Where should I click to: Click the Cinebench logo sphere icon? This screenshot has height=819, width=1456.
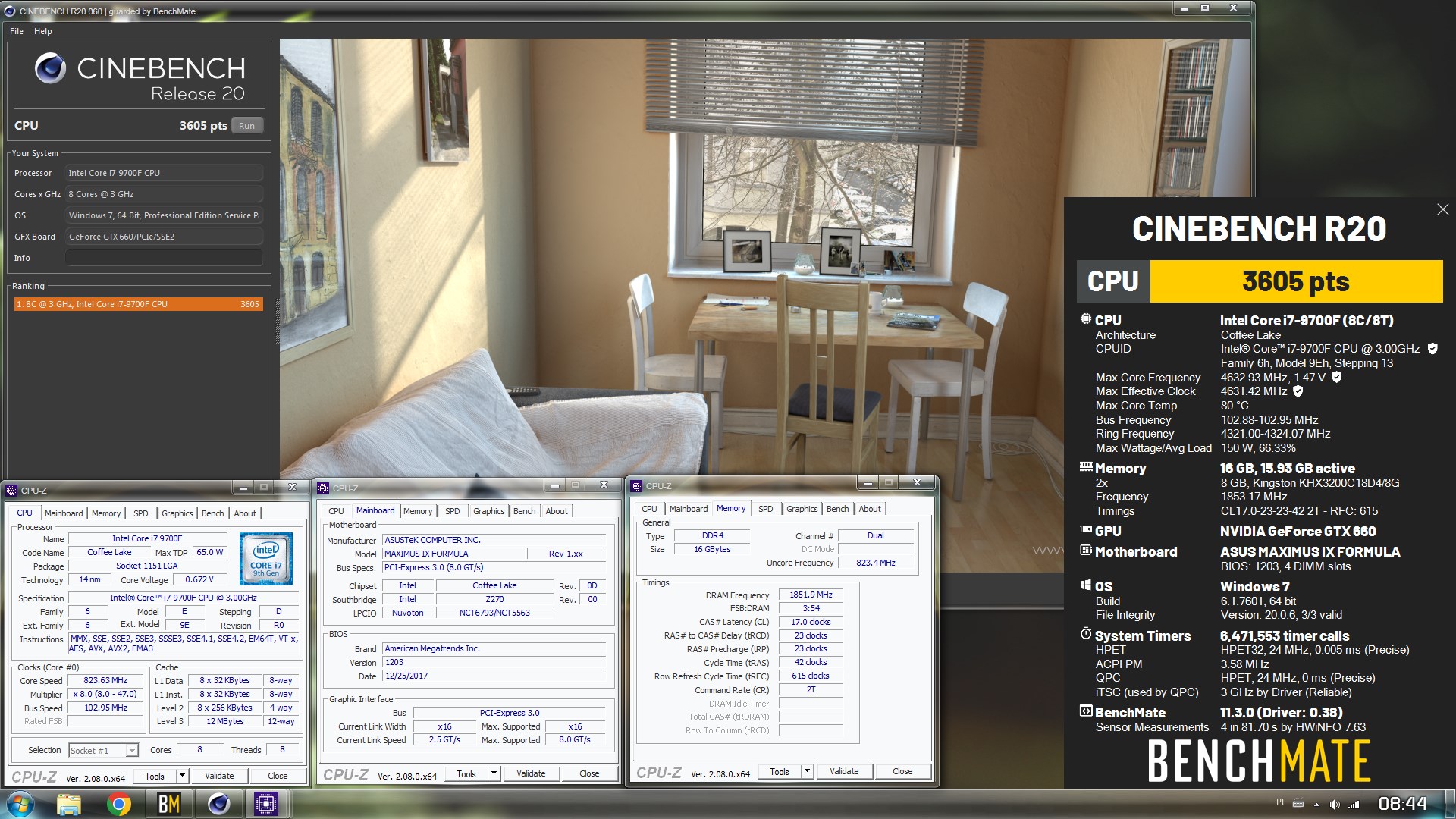pyautogui.click(x=51, y=69)
